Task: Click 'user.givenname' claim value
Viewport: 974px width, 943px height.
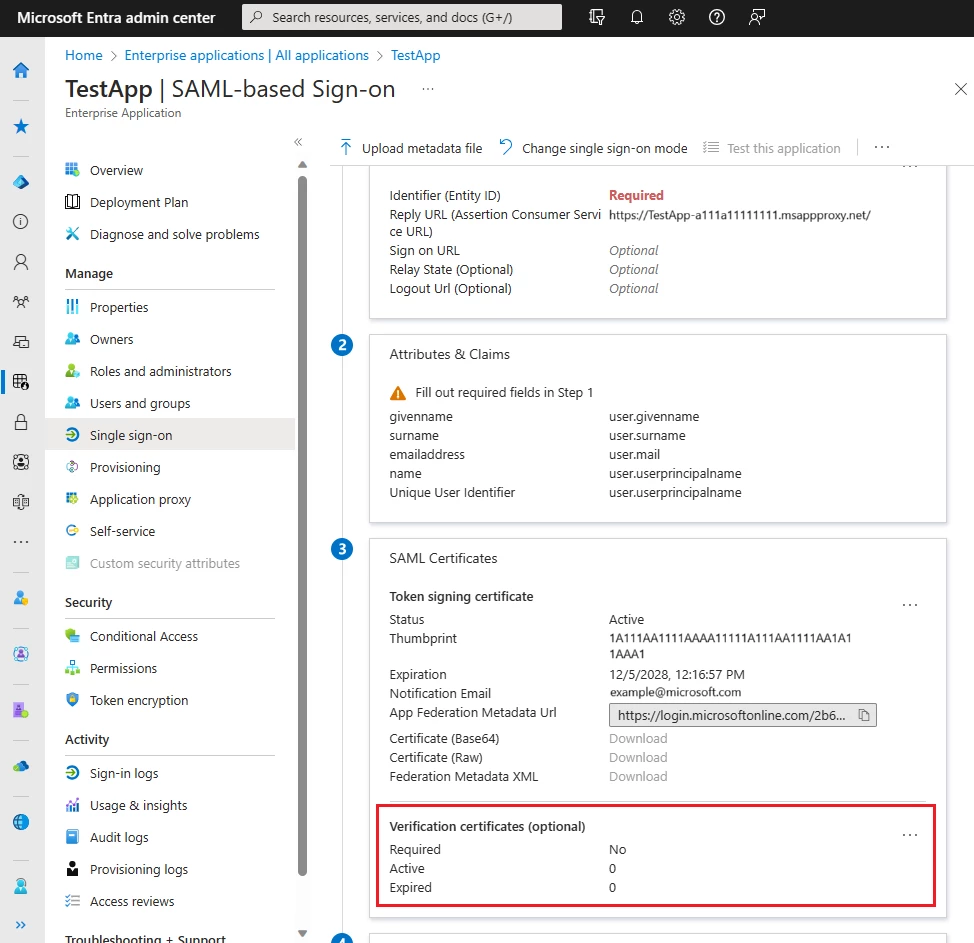Action: tap(654, 416)
